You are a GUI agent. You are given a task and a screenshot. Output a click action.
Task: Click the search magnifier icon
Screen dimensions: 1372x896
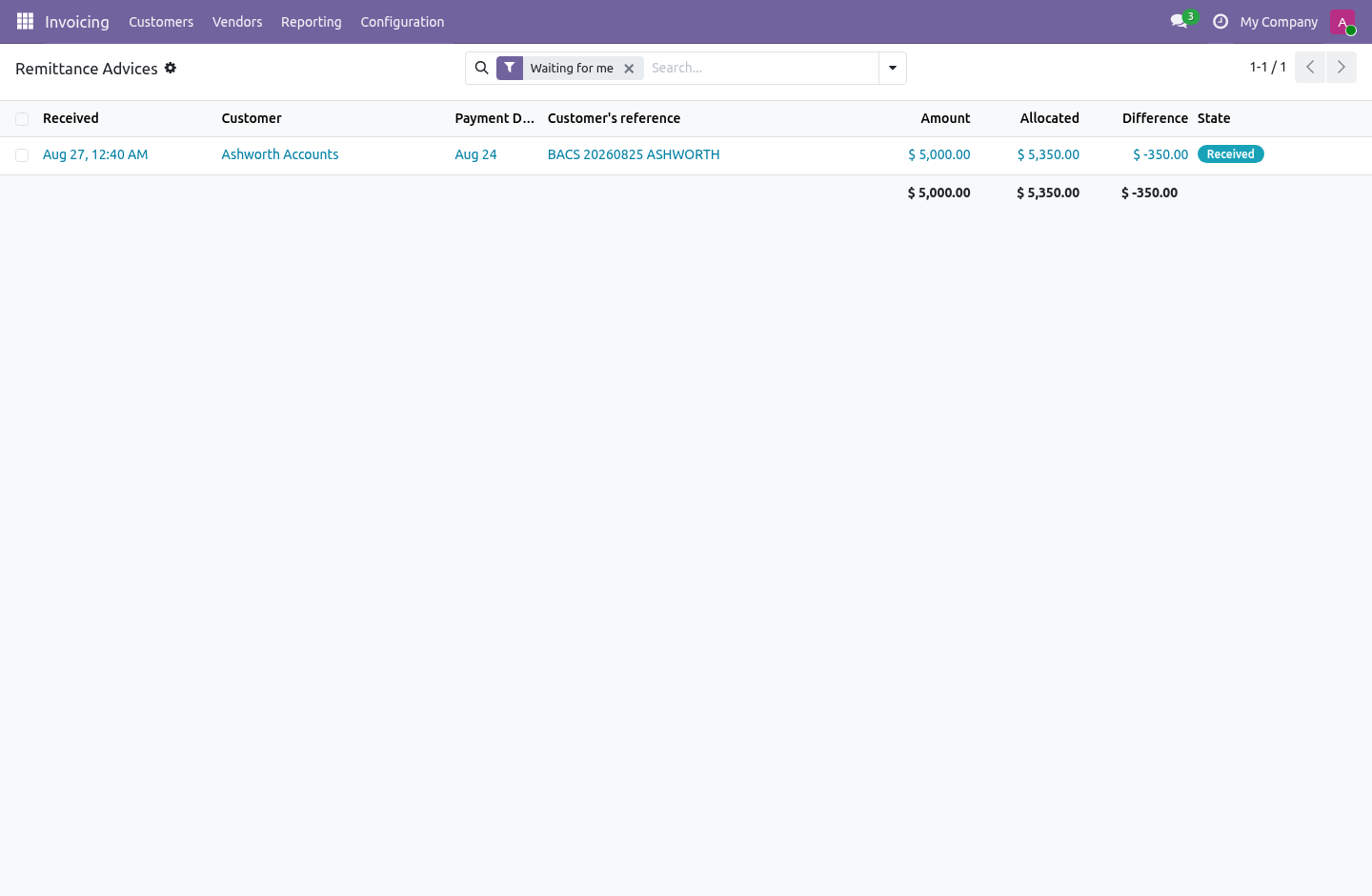[481, 68]
